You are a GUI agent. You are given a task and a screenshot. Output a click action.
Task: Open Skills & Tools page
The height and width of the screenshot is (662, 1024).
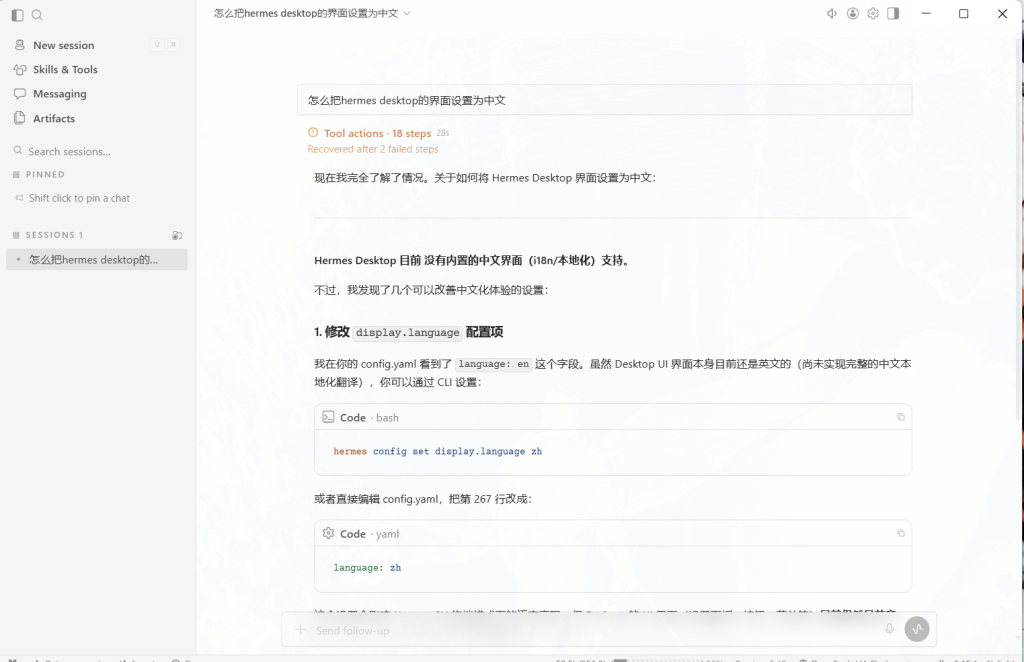pos(97,69)
